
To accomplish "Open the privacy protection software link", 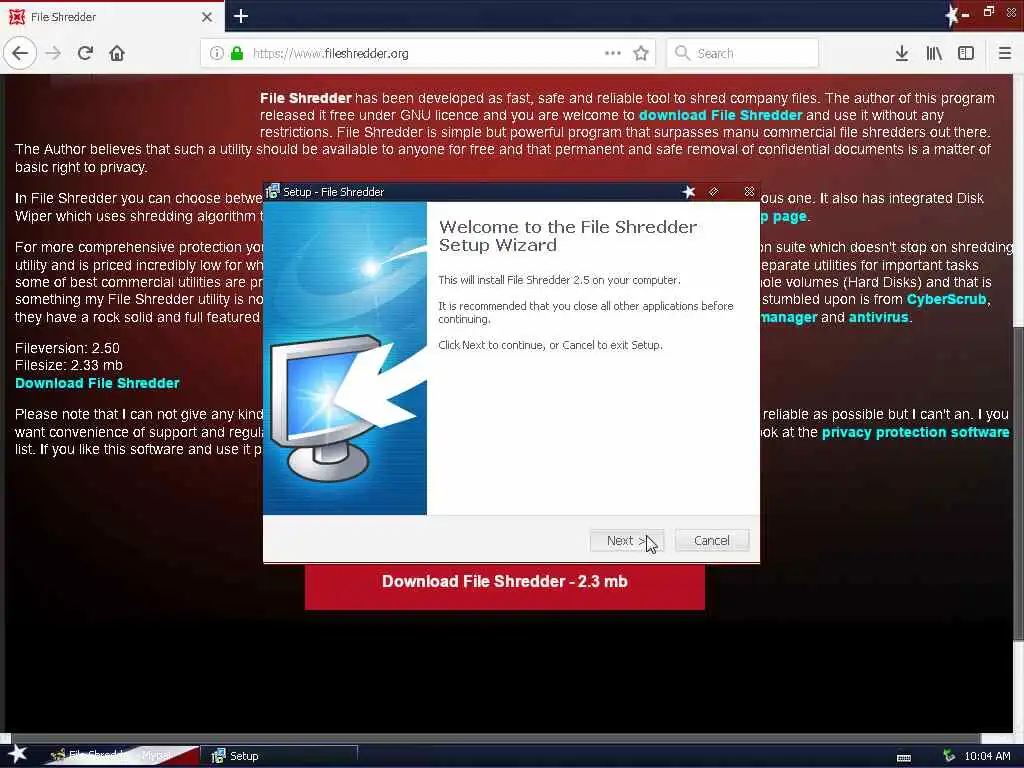I will 915,432.
